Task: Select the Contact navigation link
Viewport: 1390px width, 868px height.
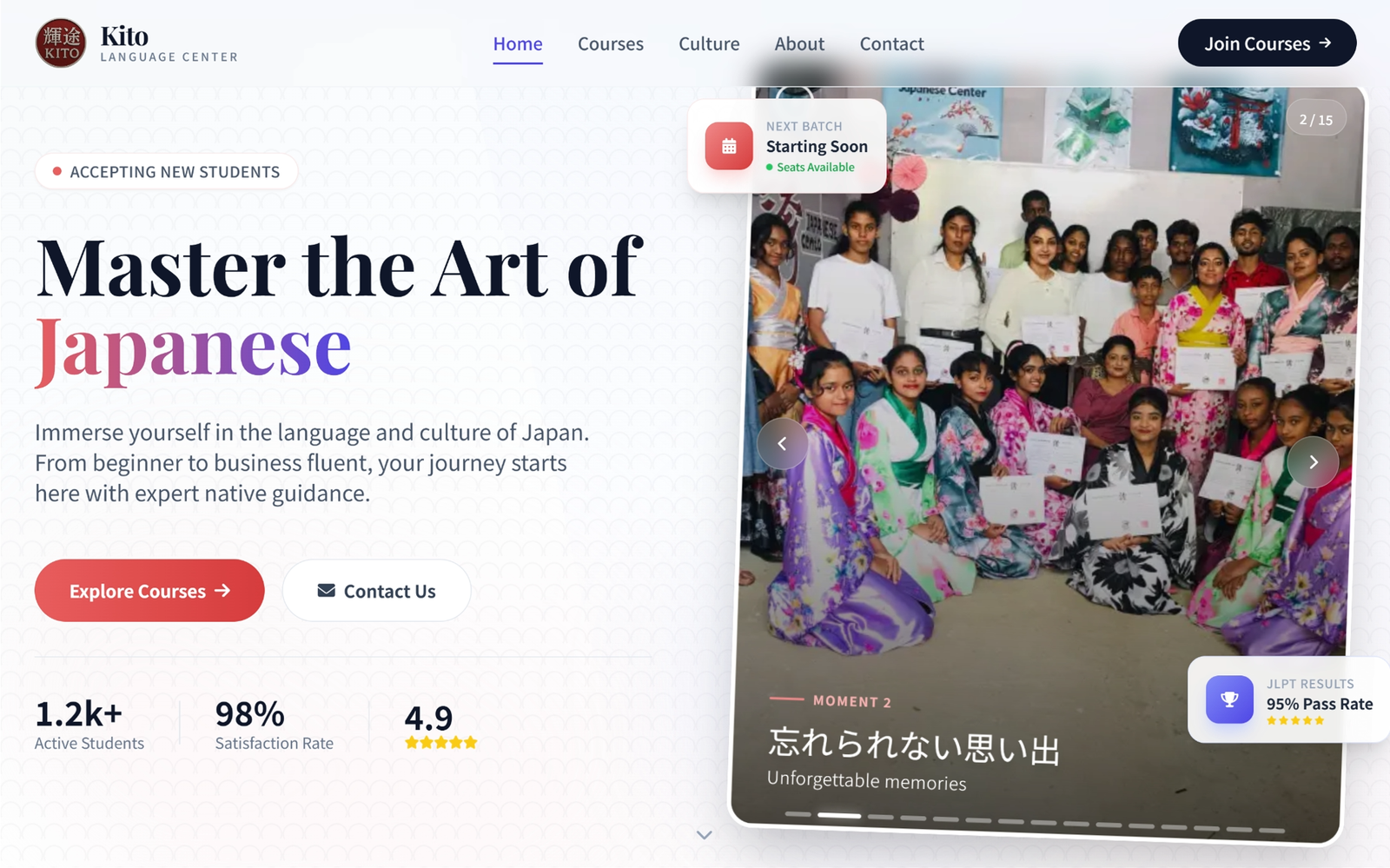Action: click(x=891, y=43)
